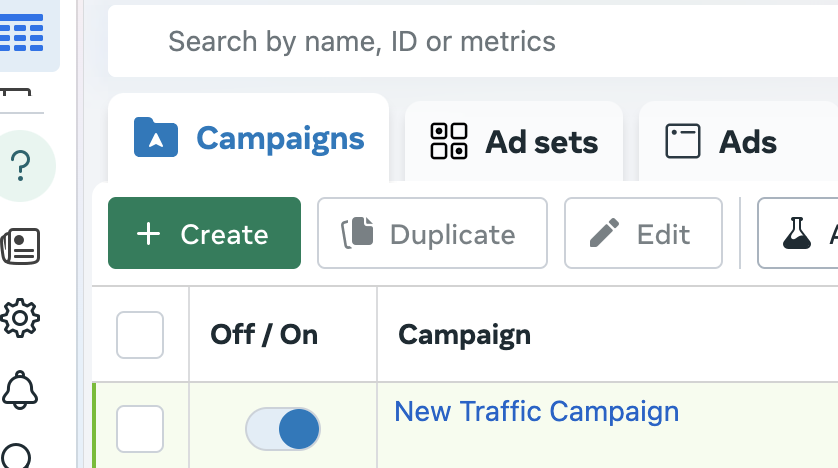Viewport: 838px width, 468px height.
Task: Click the Campaign column header
Action: coord(464,334)
